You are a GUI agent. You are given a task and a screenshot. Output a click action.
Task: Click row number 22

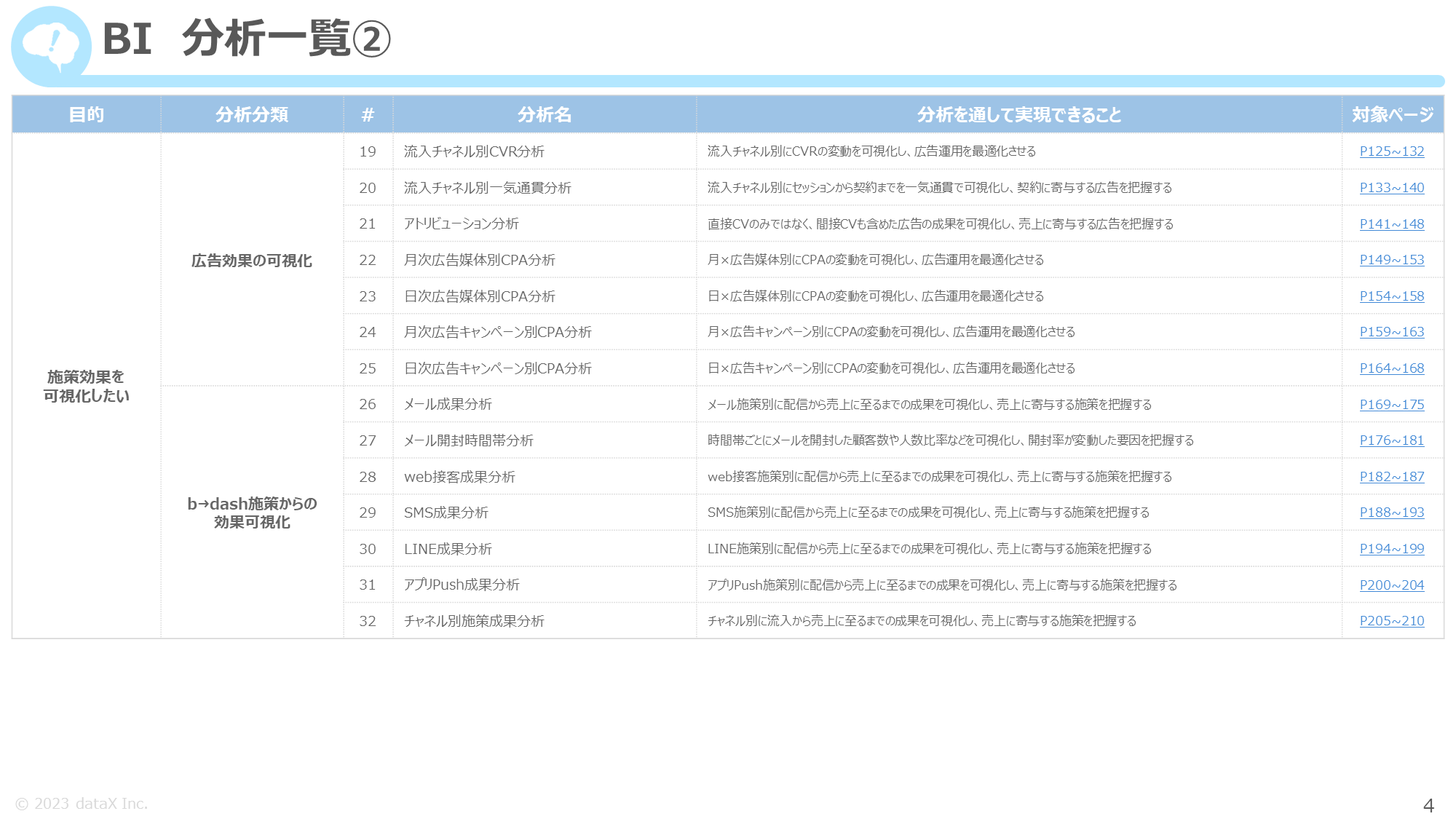point(368,260)
